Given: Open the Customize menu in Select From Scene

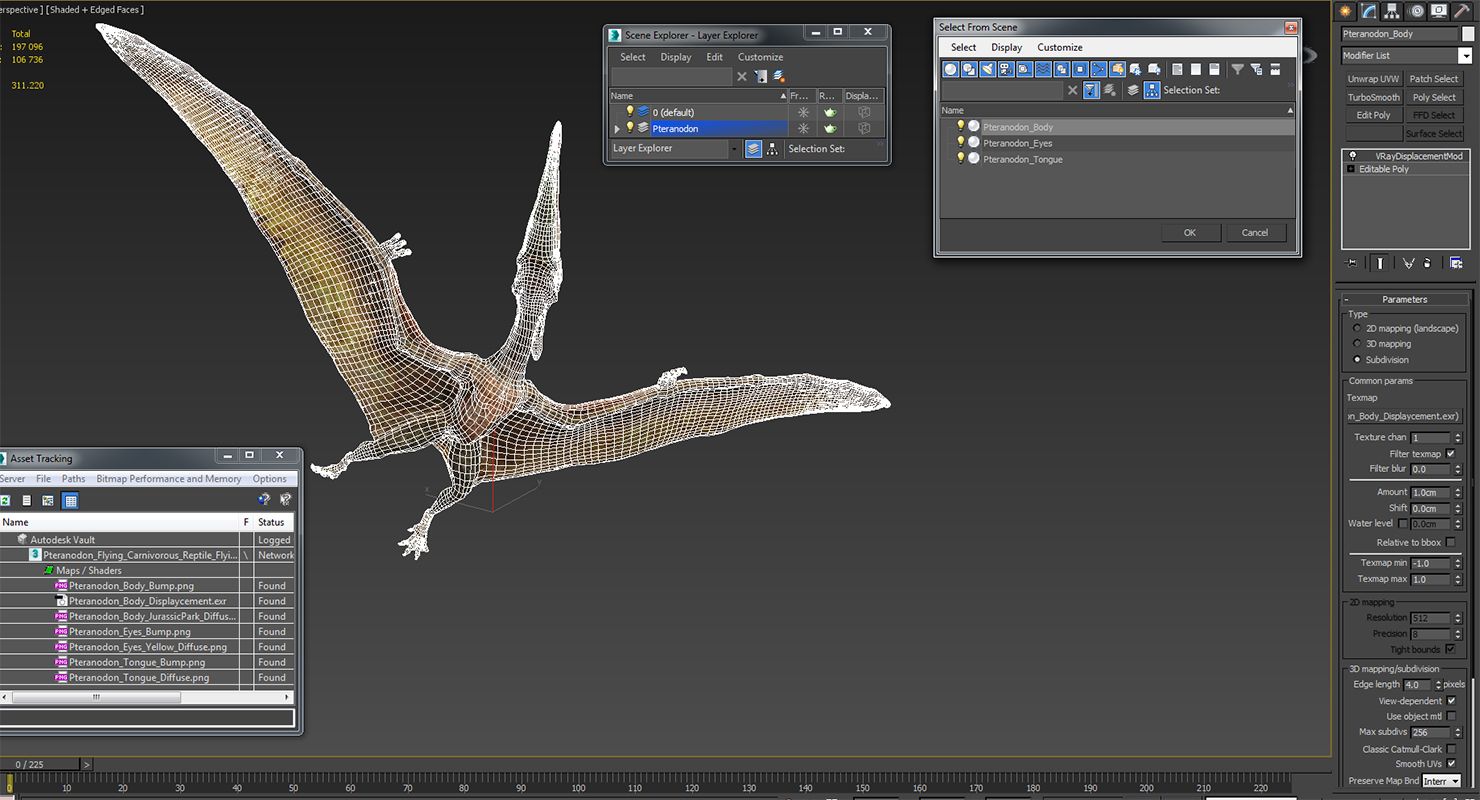Looking at the screenshot, I should pos(1060,47).
